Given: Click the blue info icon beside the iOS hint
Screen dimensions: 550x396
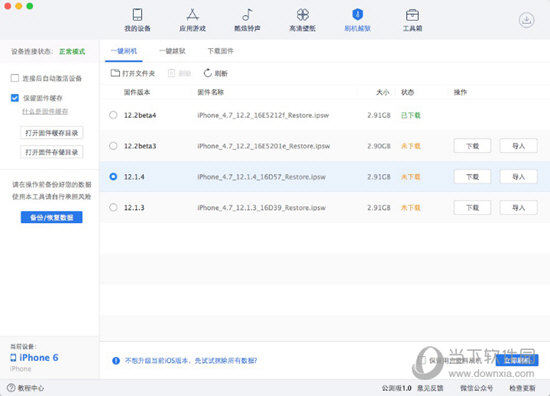Looking at the screenshot, I should (x=116, y=361).
